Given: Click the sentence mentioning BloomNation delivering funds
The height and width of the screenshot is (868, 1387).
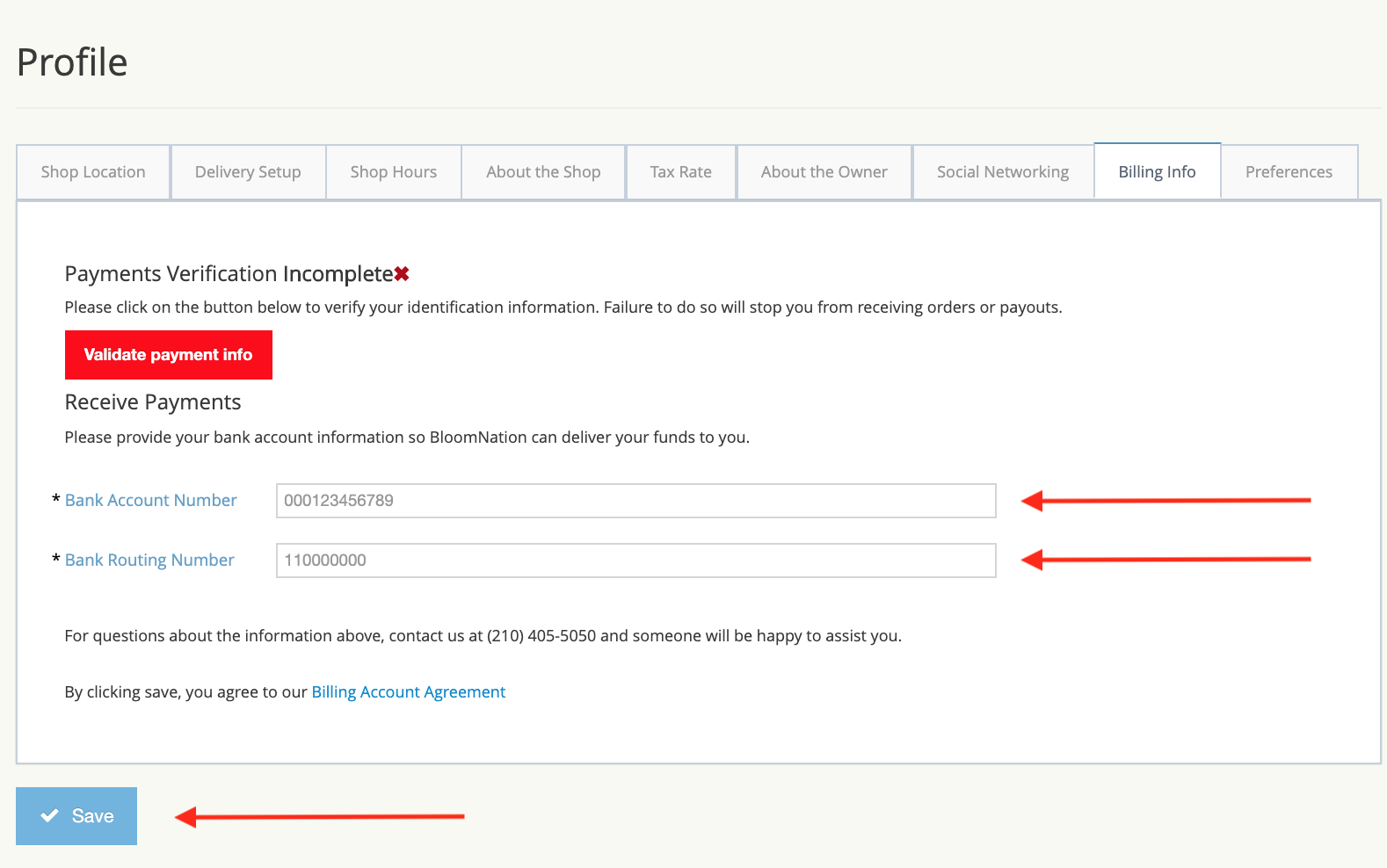Looking at the screenshot, I should [x=407, y=438].
